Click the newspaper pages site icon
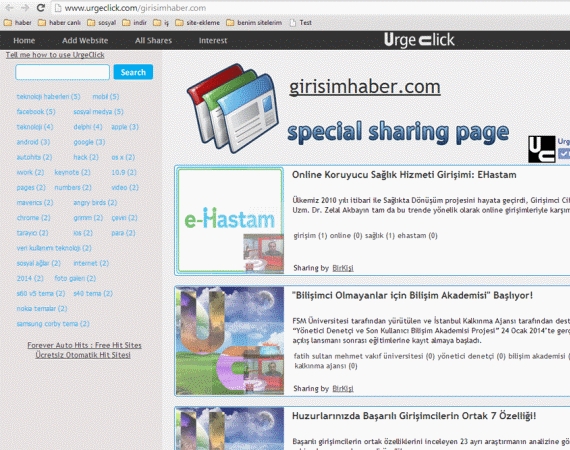Image resolution: width=570 pixels, height=450 pixels. click(x=233, y=108)
